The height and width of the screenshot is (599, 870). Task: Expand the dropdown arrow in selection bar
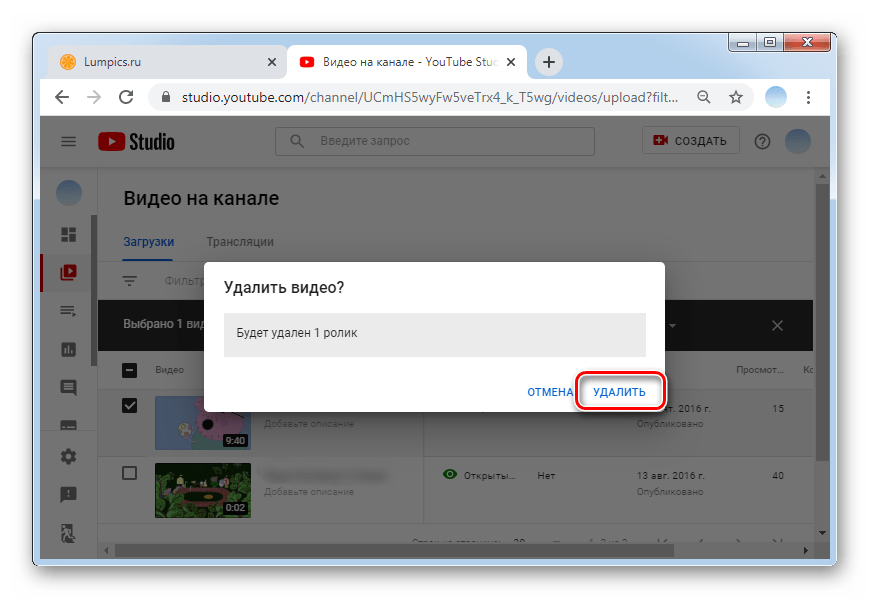[x=673, y=326]
